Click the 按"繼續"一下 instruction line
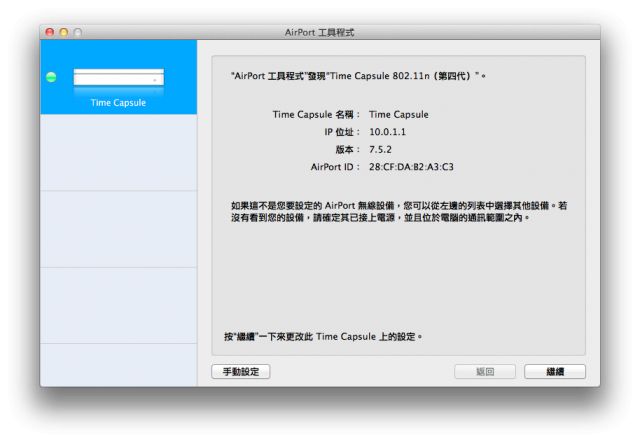This screenshot has width=640, height=442. [x=322, y=337]
